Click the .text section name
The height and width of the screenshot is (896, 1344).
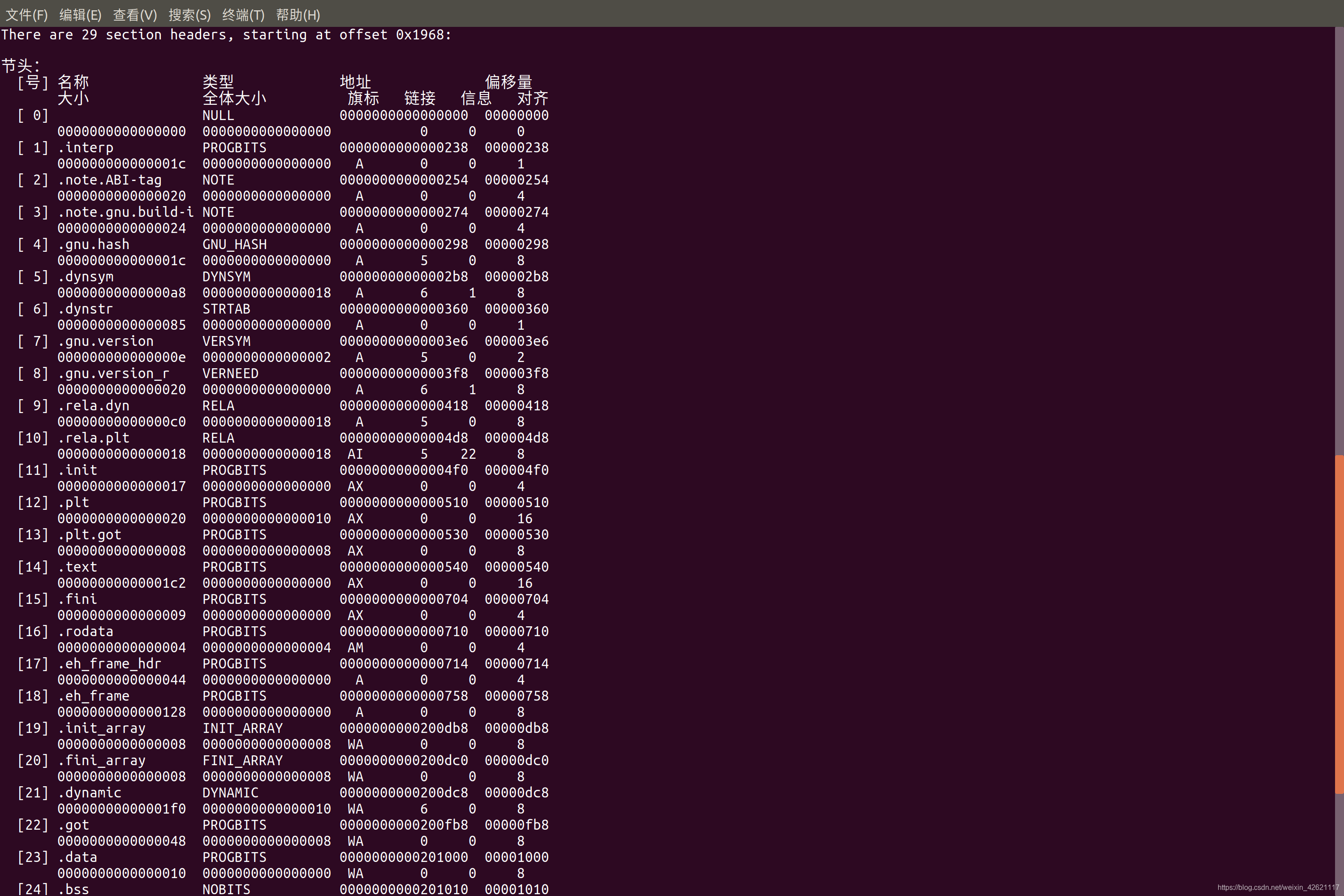point(78,567)
